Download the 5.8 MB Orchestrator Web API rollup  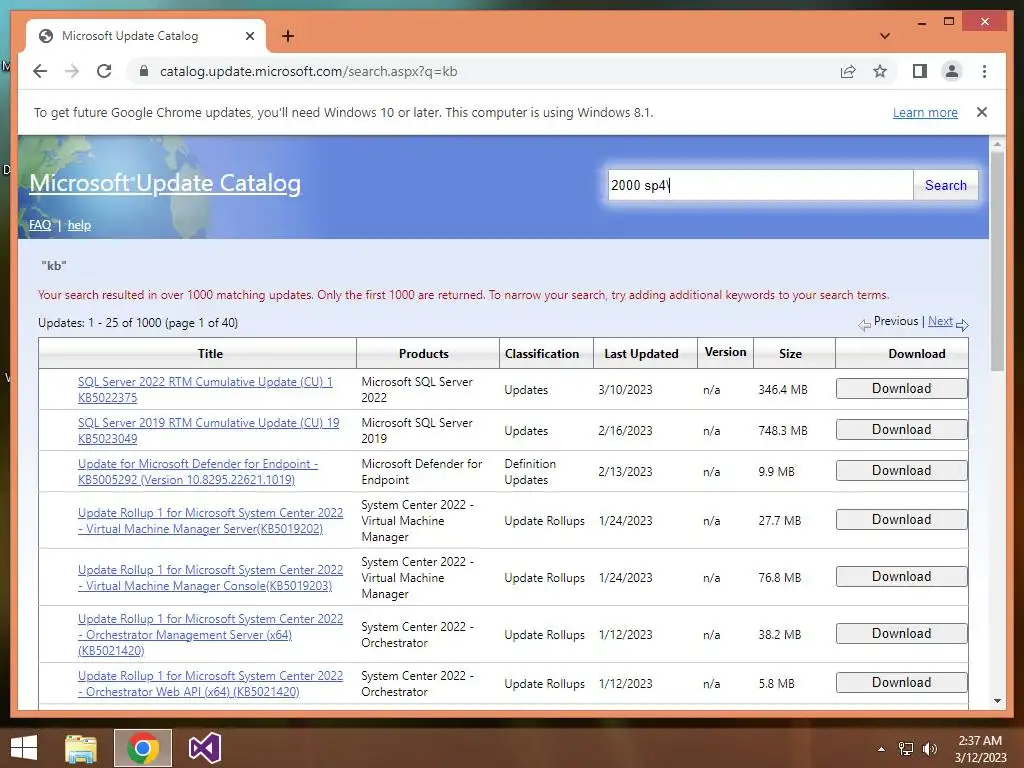901,682
